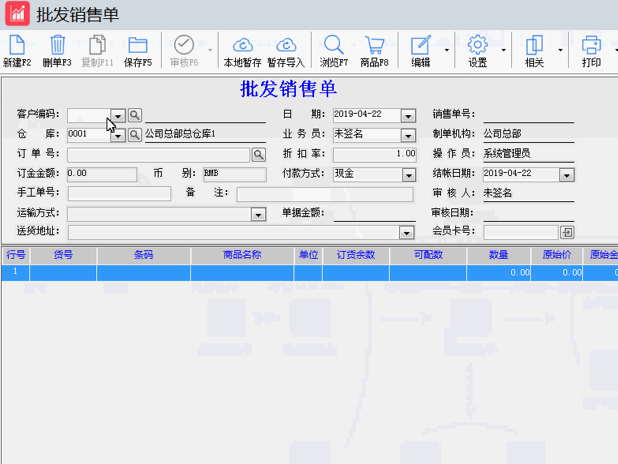The image size is (618, 464).
Task: Click the 审核F6 checkmark icon
Action: (x=184, y=45)
